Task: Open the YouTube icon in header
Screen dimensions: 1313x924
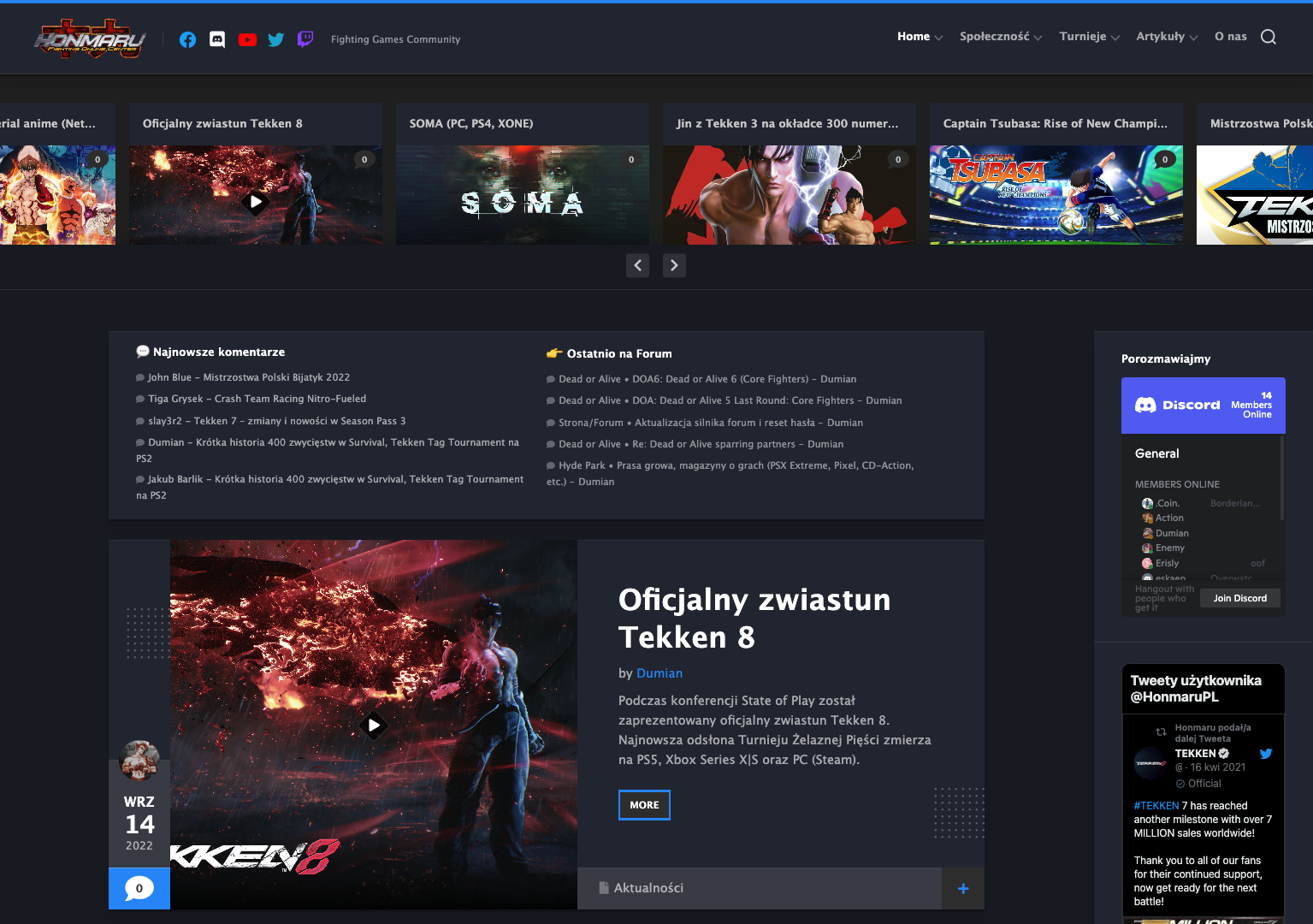Action: pyautogui.click(x=247, y=39)
